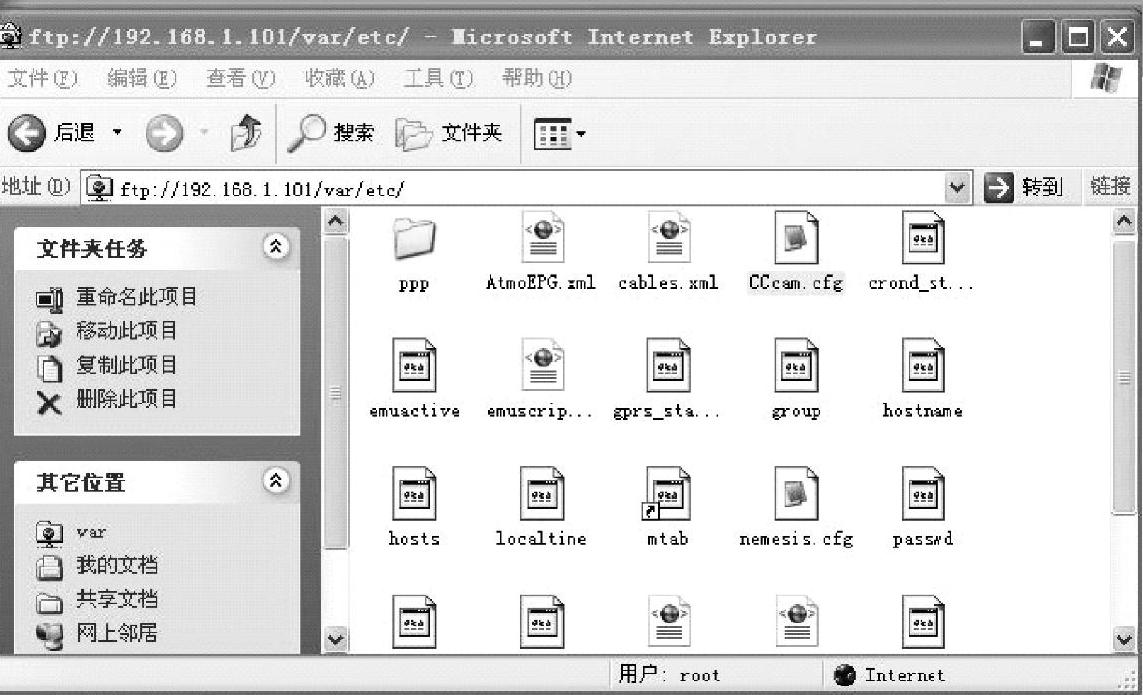The width and height of the screenshot is (1143, 695).
Task: Open the Forward button history dropdown arrow
Action: (x=204, y=133)
